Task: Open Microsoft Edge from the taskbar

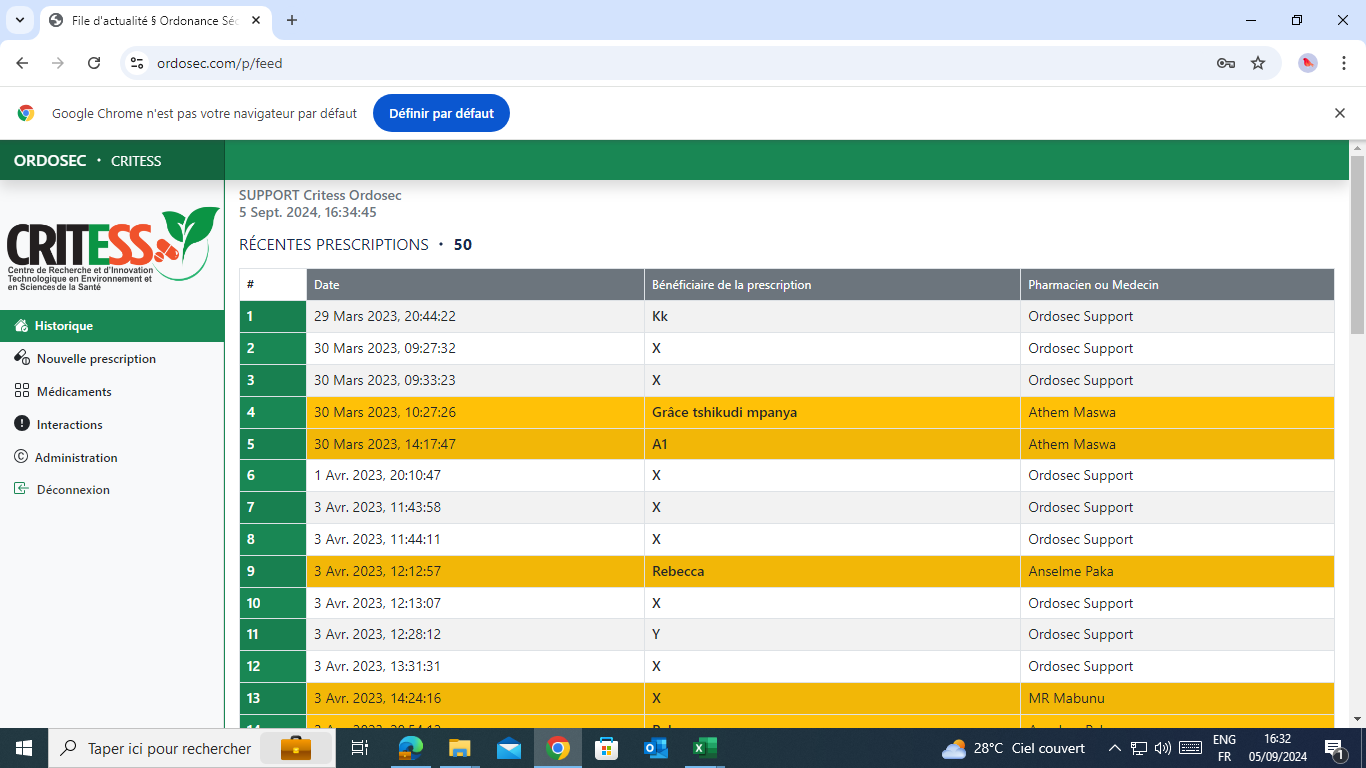Action: pyautogui.click(x=410, y=748)
